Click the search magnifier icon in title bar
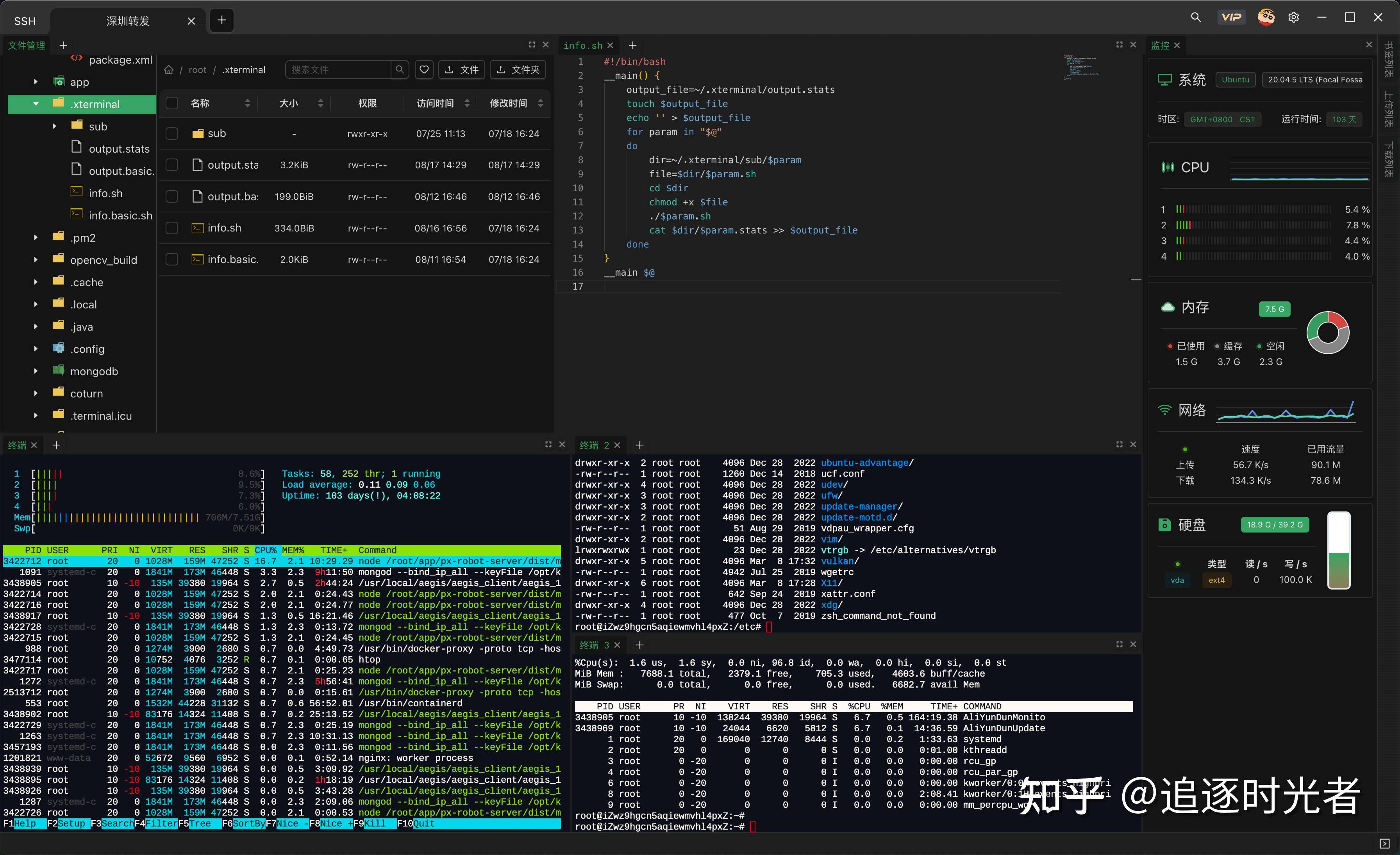This screenshot has height=855, width=1400. coord(1196,18)
